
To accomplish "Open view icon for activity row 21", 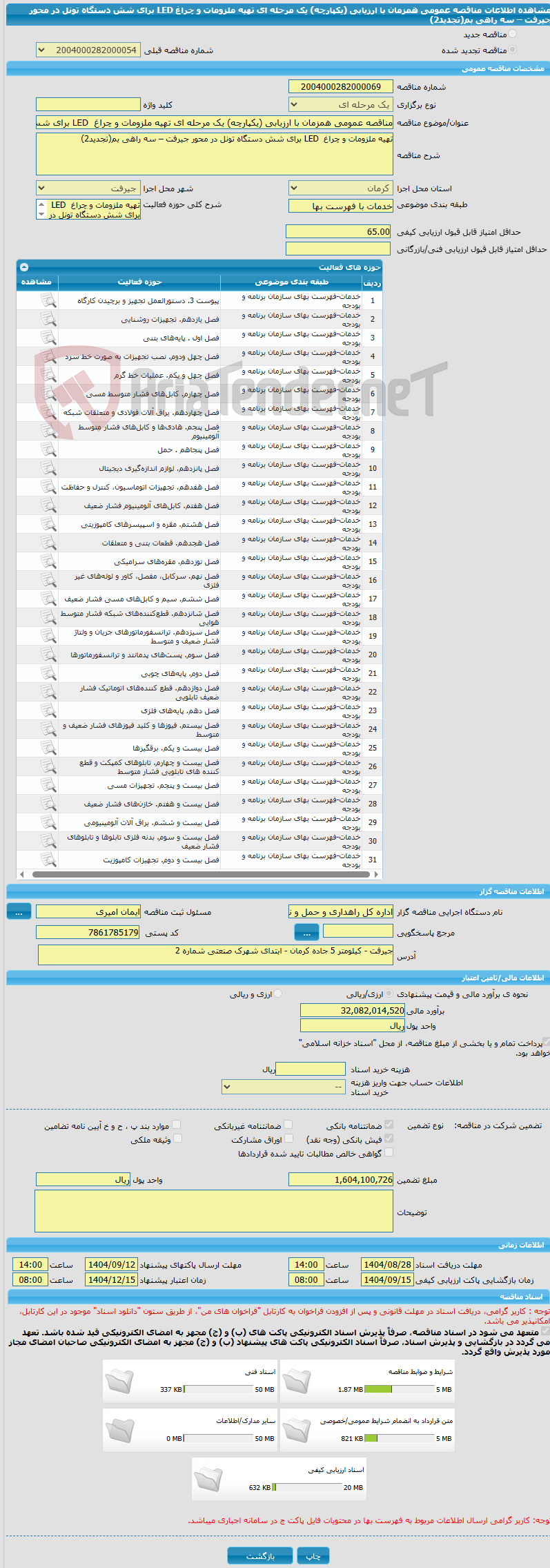I will (x=48, y=673).
